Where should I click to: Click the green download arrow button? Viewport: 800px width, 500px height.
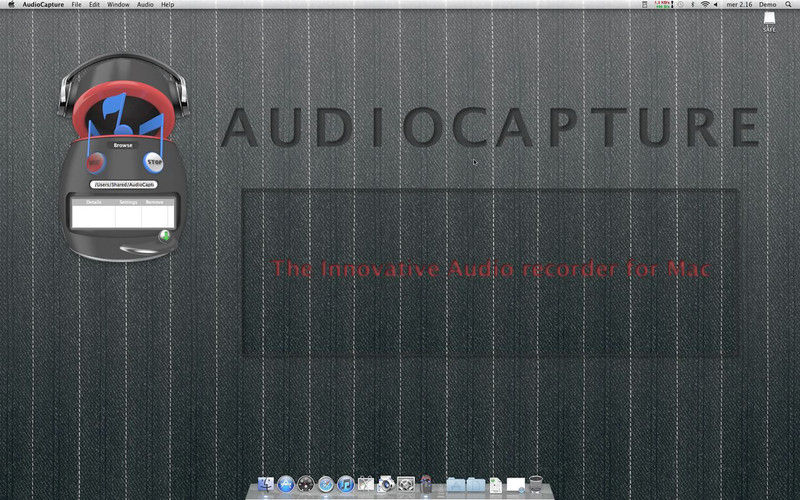(x=165, y=236)
